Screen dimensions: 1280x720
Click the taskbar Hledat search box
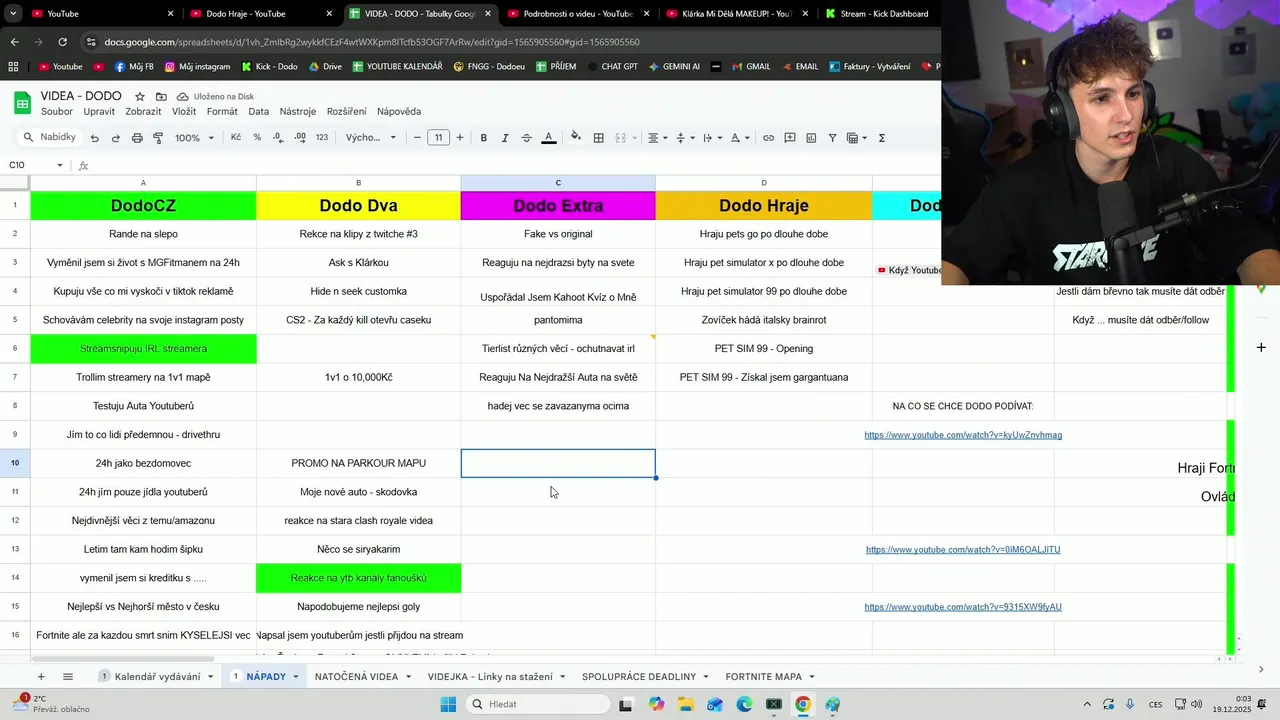coord(538,704)
